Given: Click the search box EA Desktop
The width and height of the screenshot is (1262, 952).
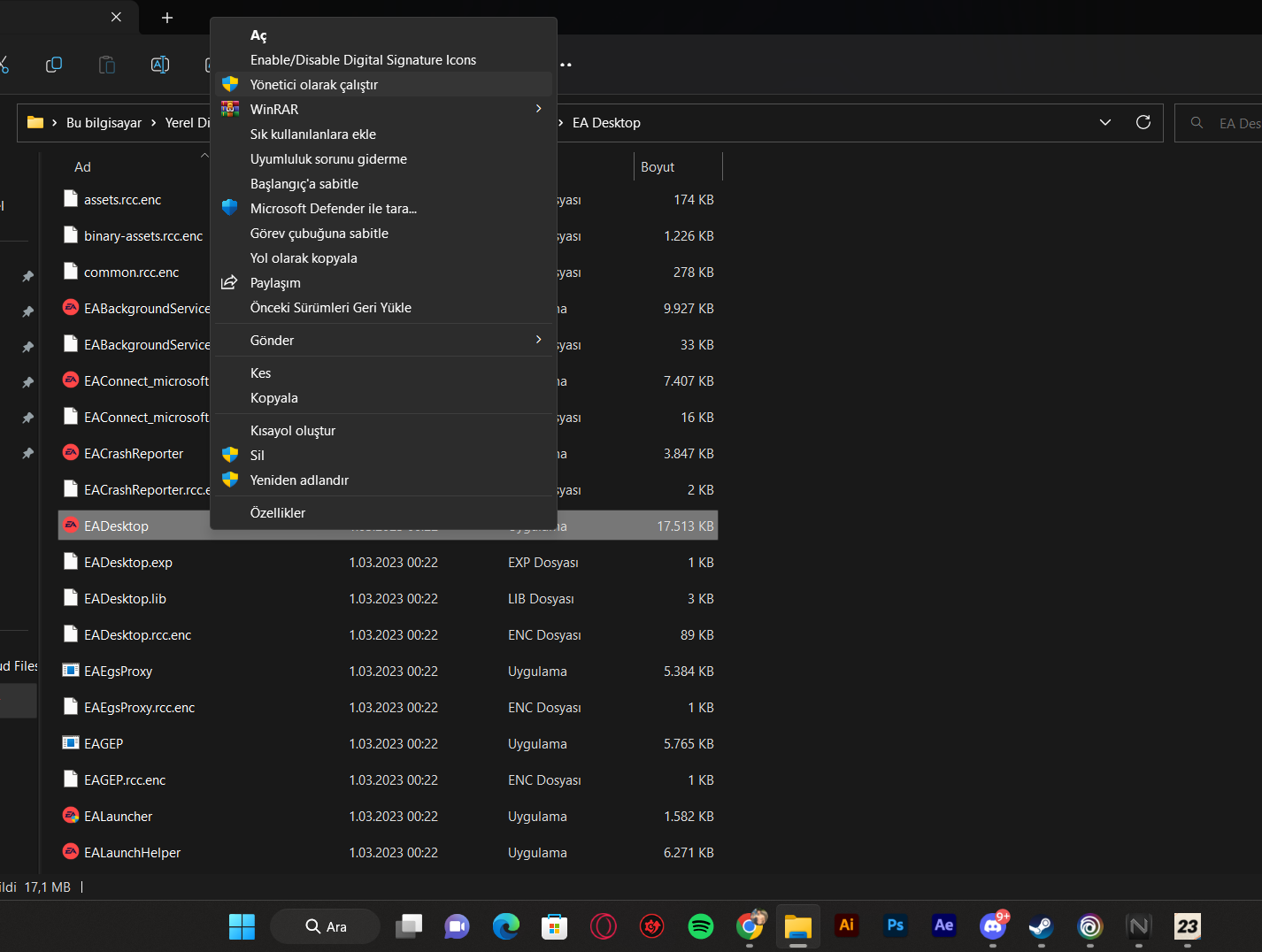Looking at the screenshot, I should (1219, 123).
